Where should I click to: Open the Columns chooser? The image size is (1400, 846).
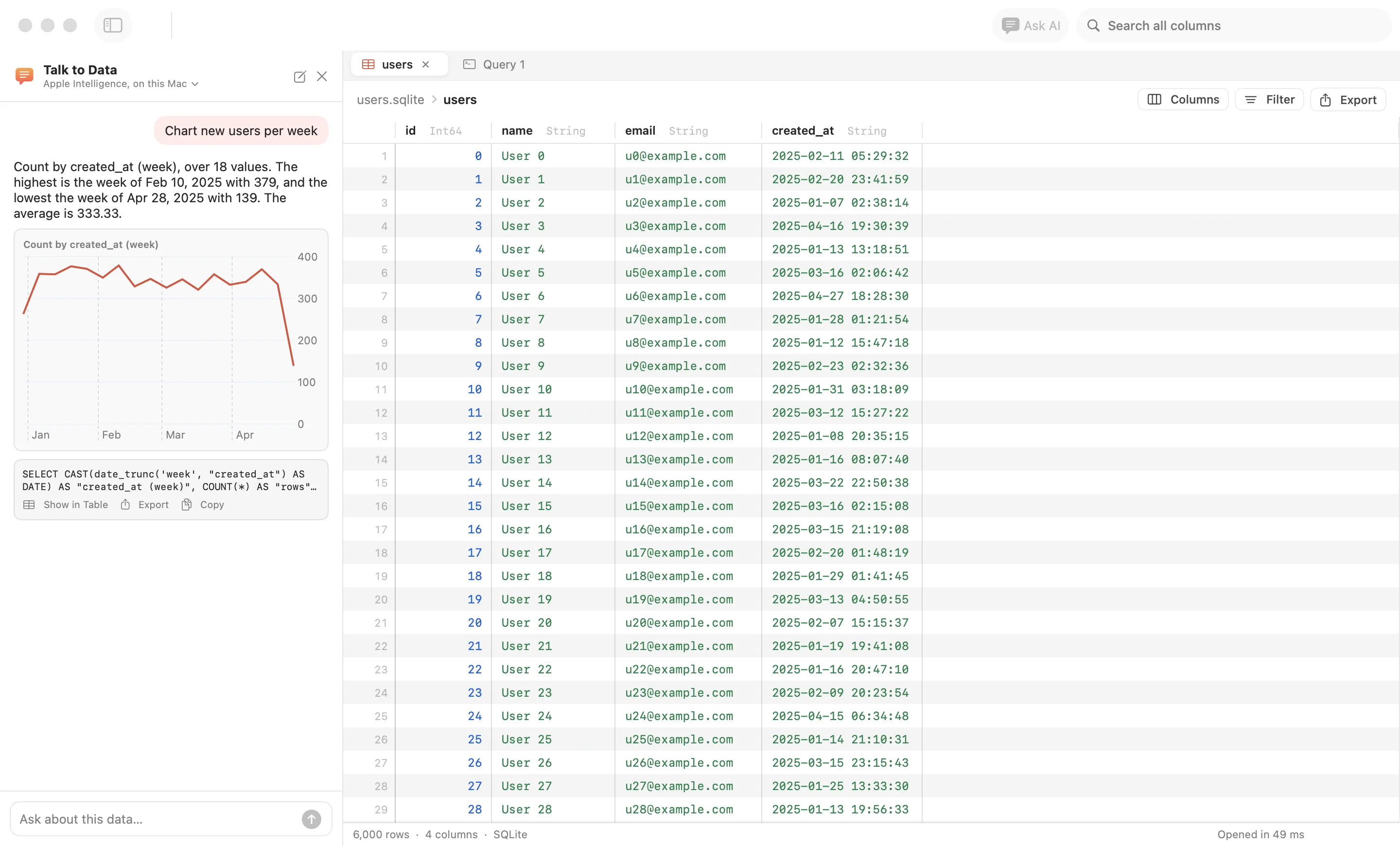(1183, 99)
